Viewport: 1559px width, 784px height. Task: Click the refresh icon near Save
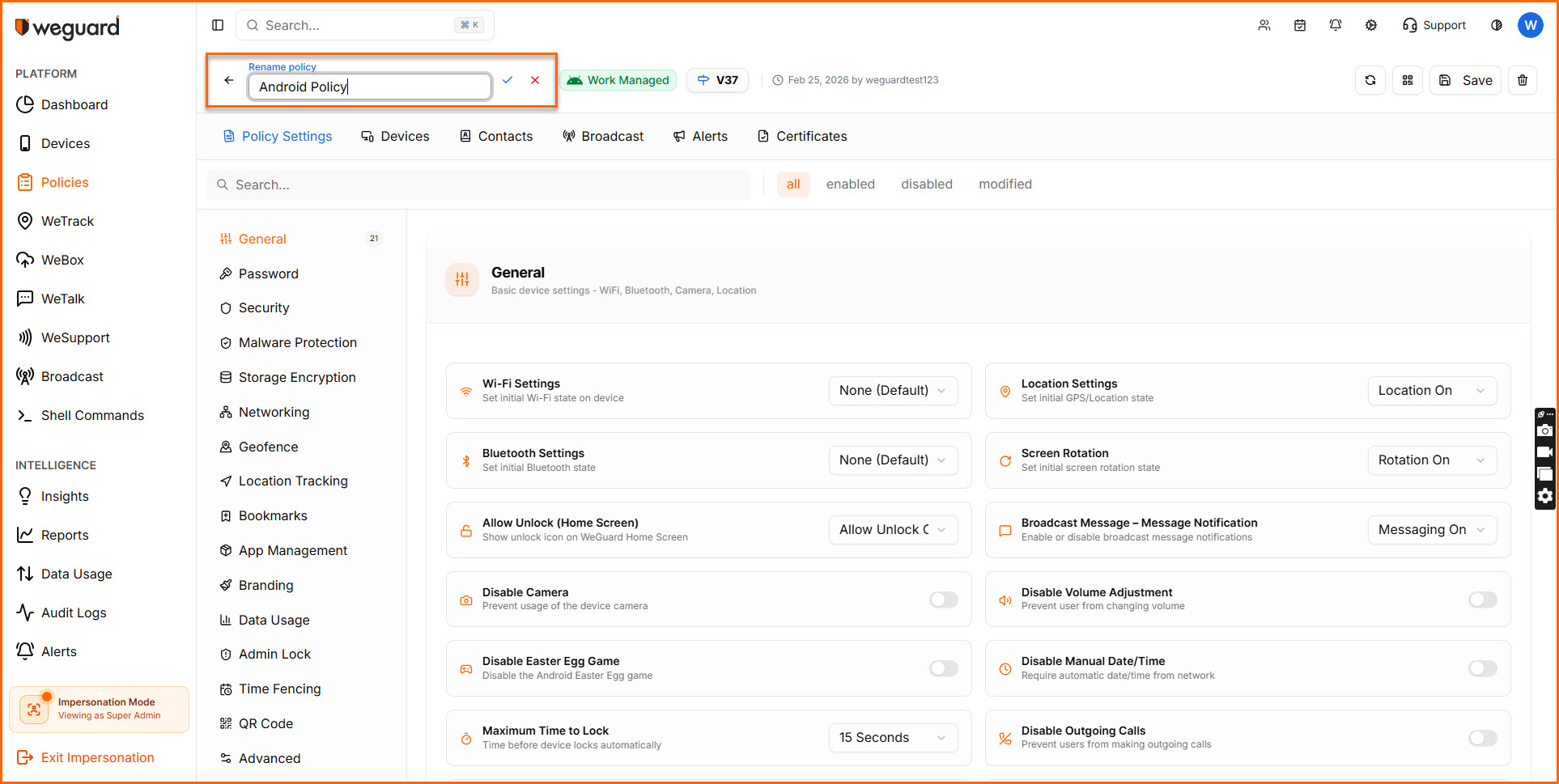click(x=1370, y=80)
